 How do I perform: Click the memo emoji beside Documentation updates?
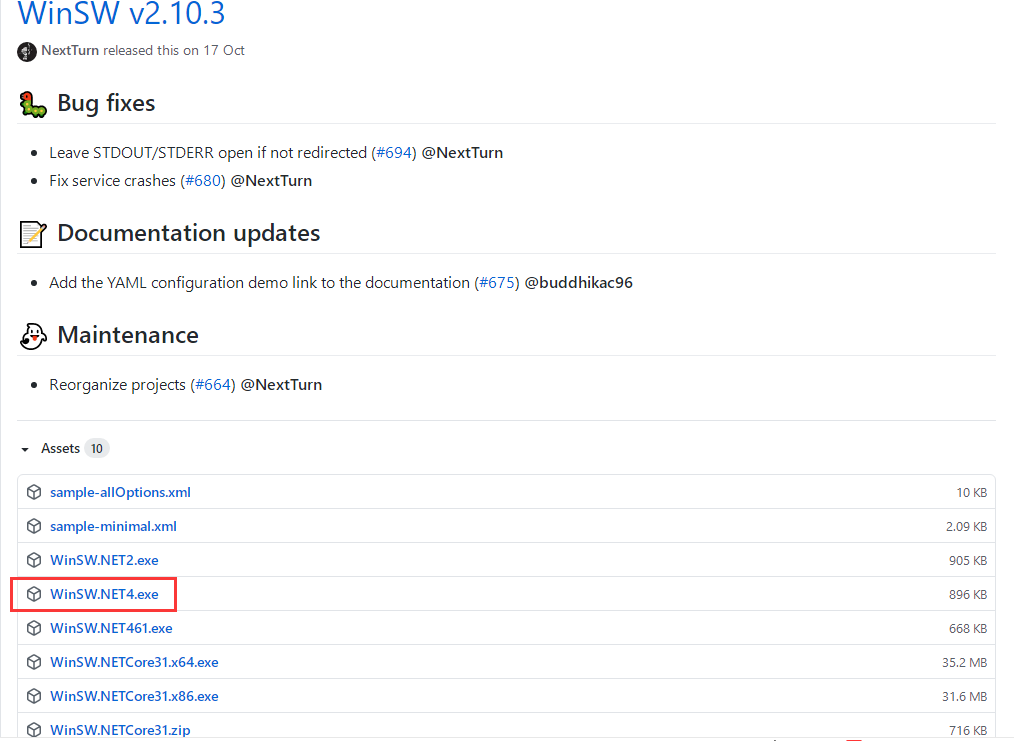[x=33, y=234]
